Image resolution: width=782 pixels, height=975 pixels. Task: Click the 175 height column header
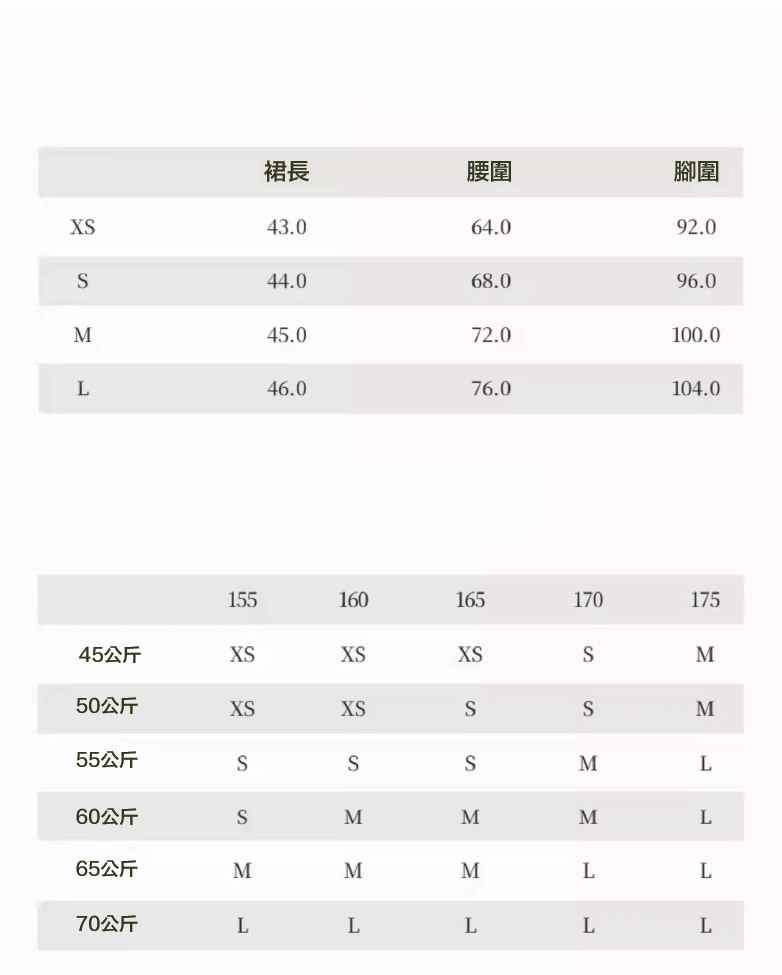coord(705,600)
